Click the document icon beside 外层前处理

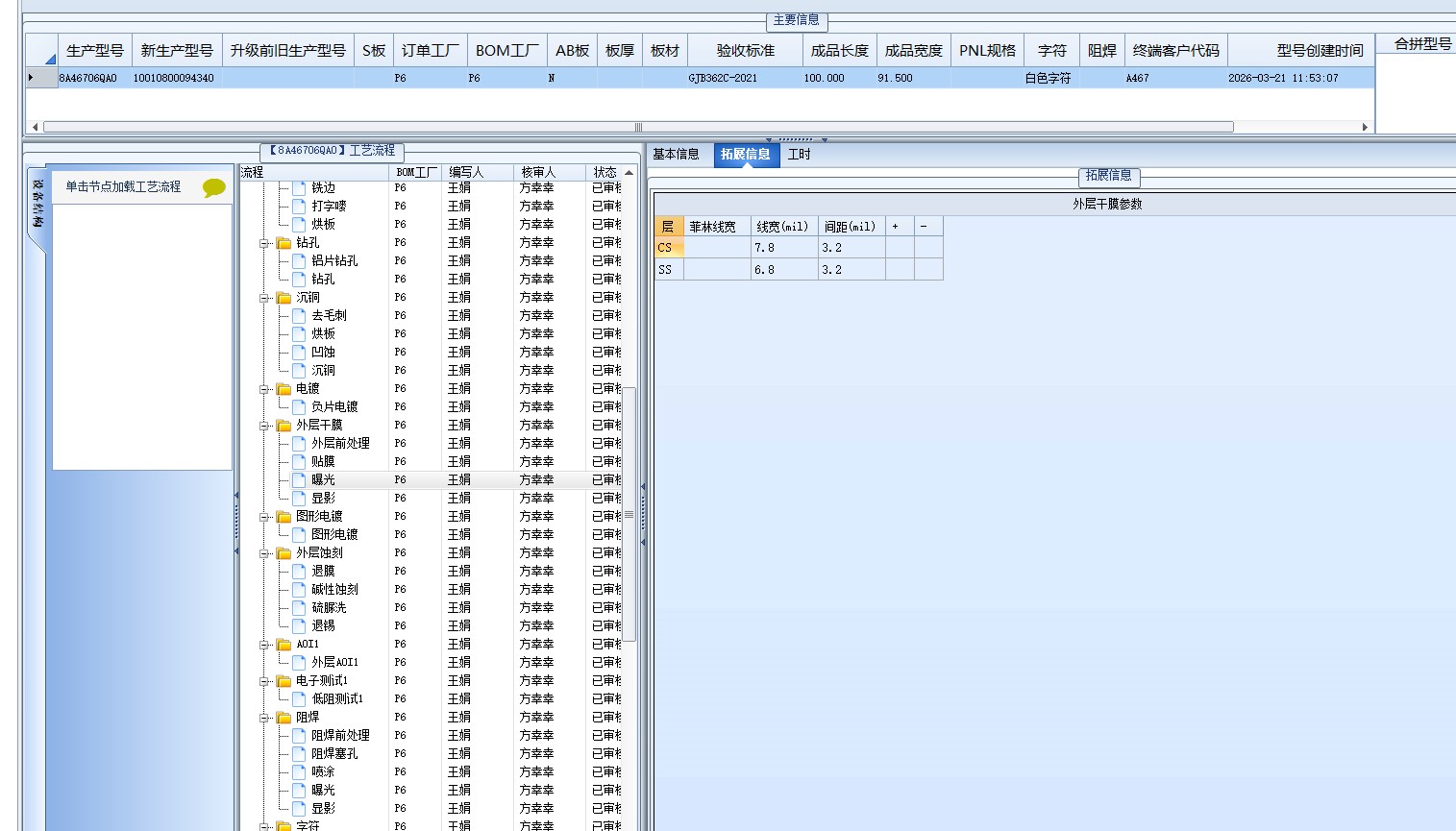[299, 443]
